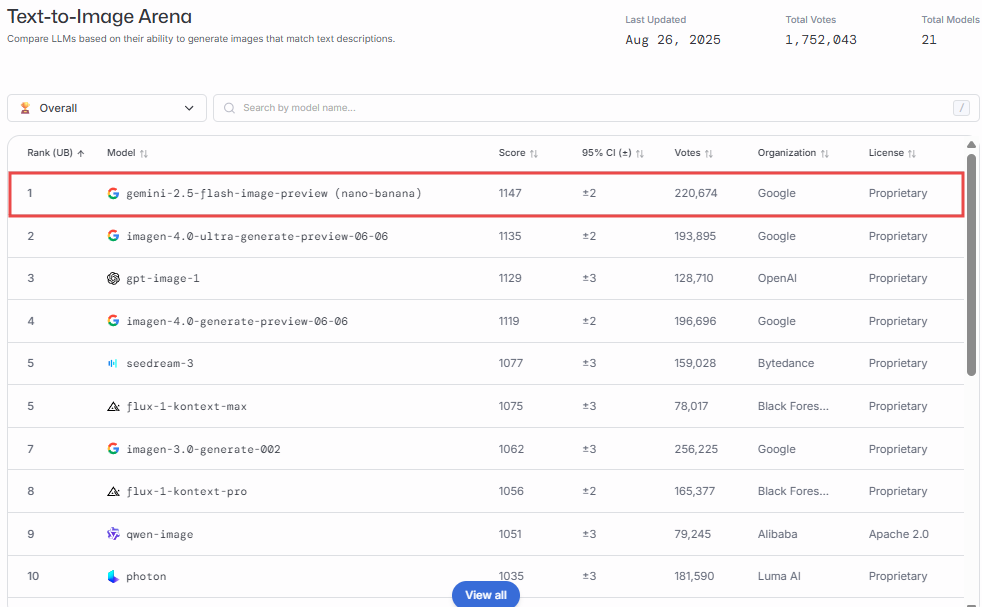Viewport: 982px width, 607px height.
Task: Select the flux-1-kontext-max model name
Action: pyautogui.click(x=187, y=406)
